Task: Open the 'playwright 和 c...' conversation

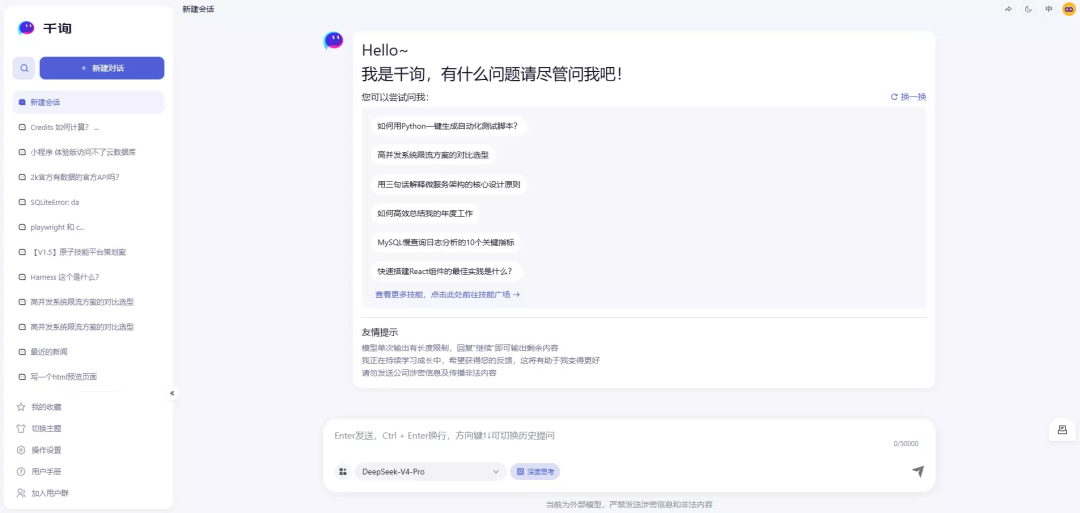Action: (x=88, y=227)
